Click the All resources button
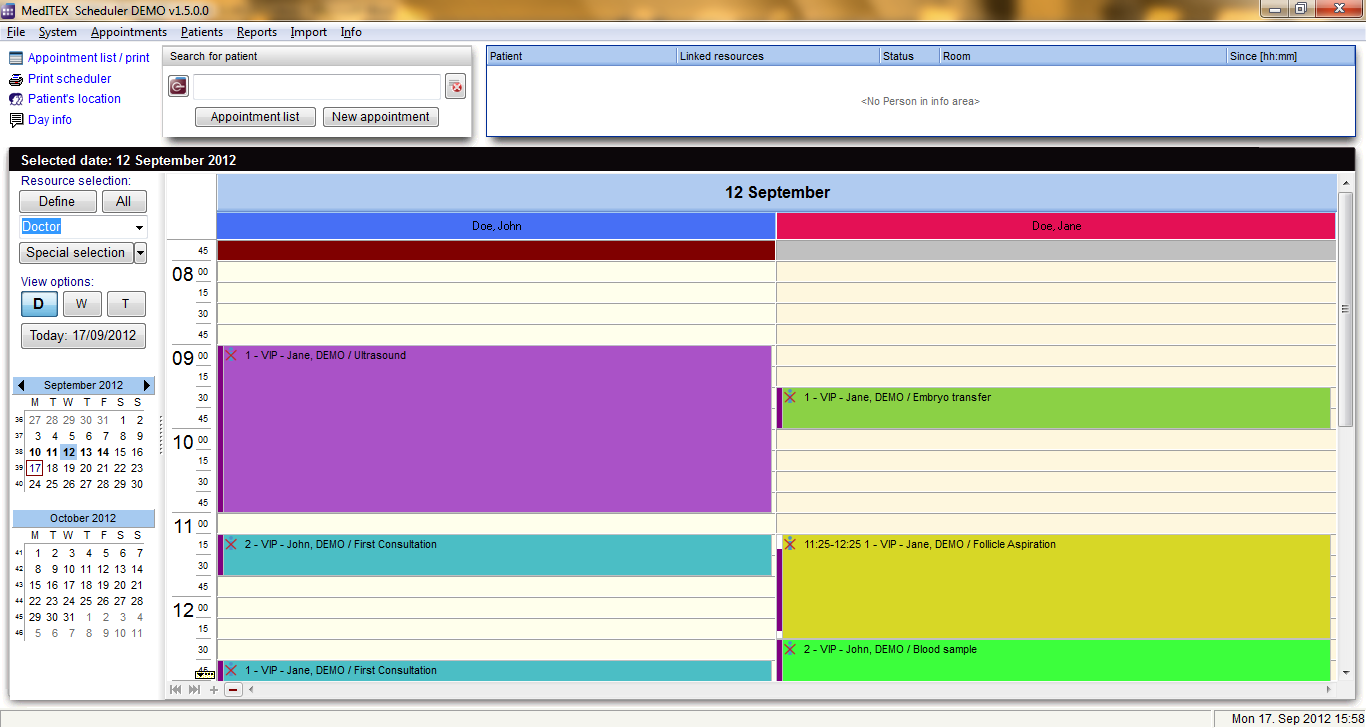1366x728 pixels. 124,202
